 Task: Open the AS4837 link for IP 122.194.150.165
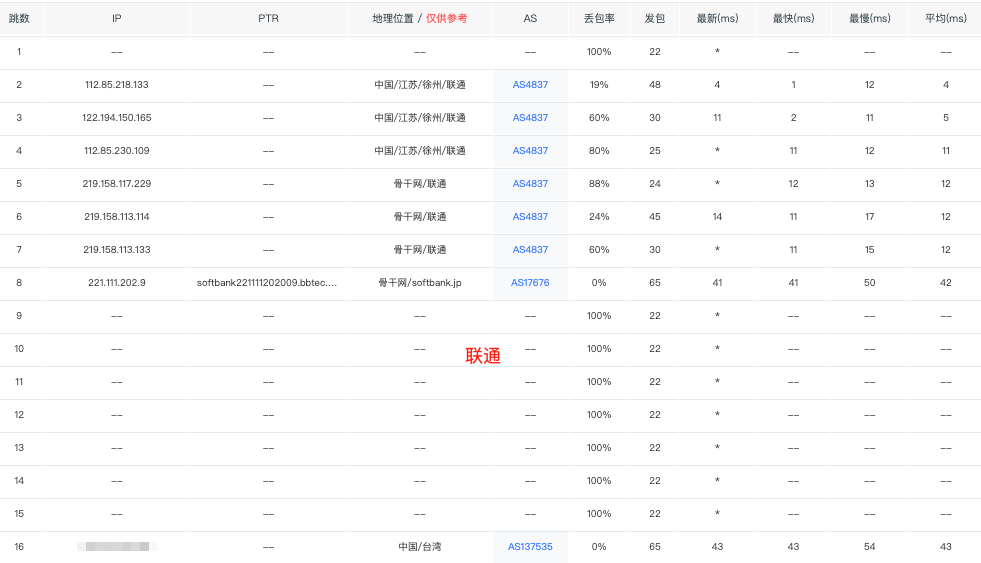click(x=530, y=118)
